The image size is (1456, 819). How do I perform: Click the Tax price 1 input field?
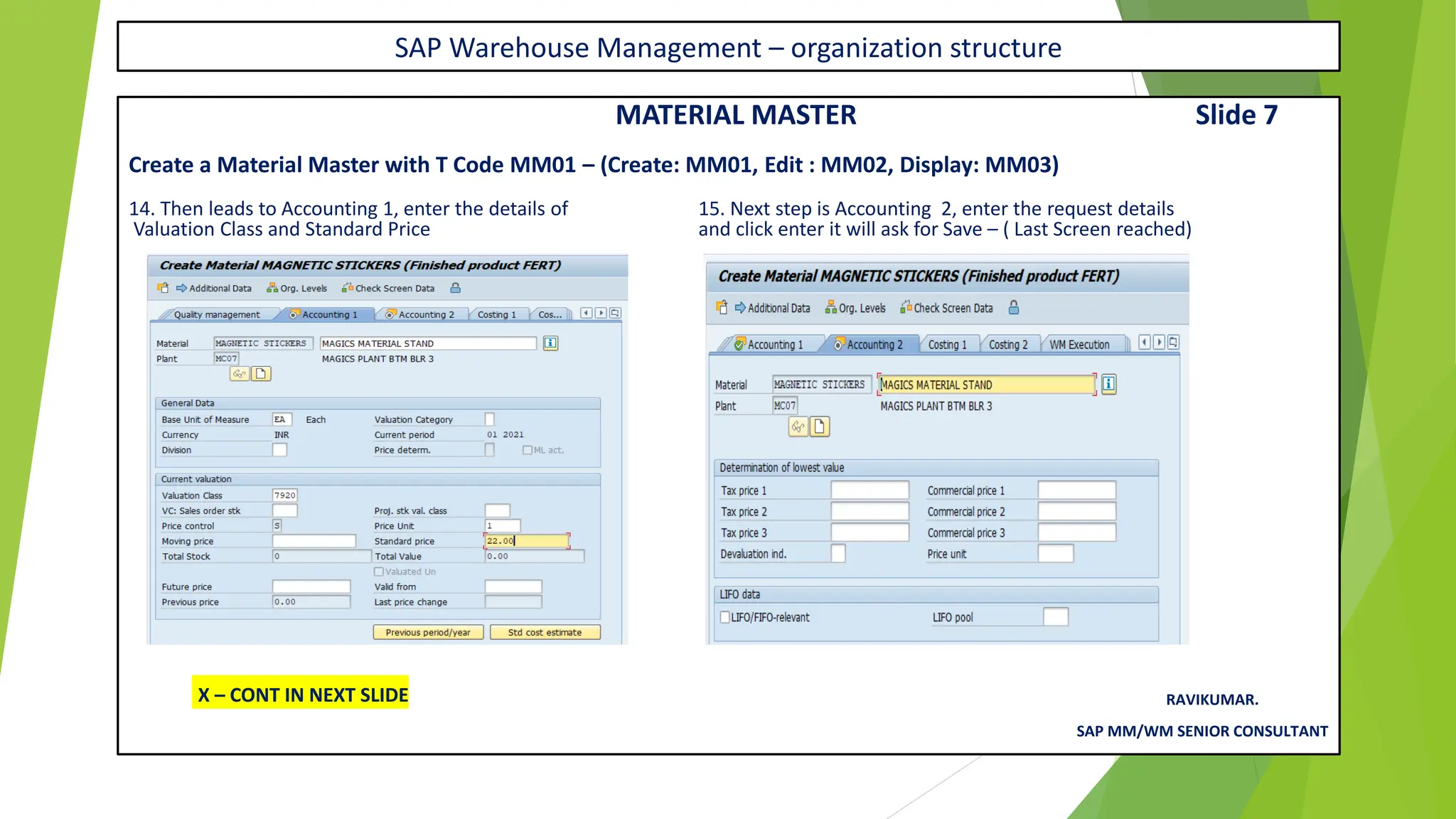(x=870, y=491)
